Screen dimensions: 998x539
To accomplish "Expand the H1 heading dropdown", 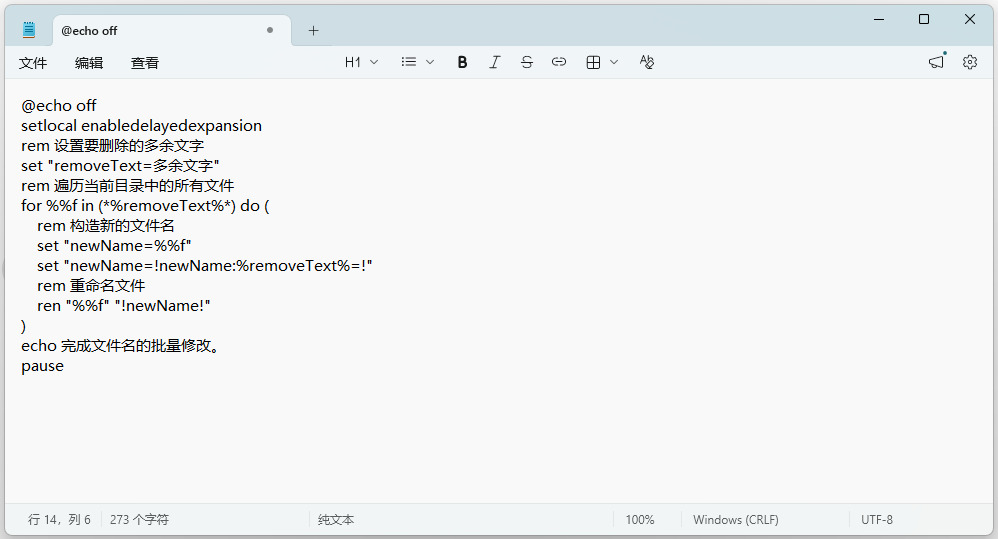I will click(374, 62).
